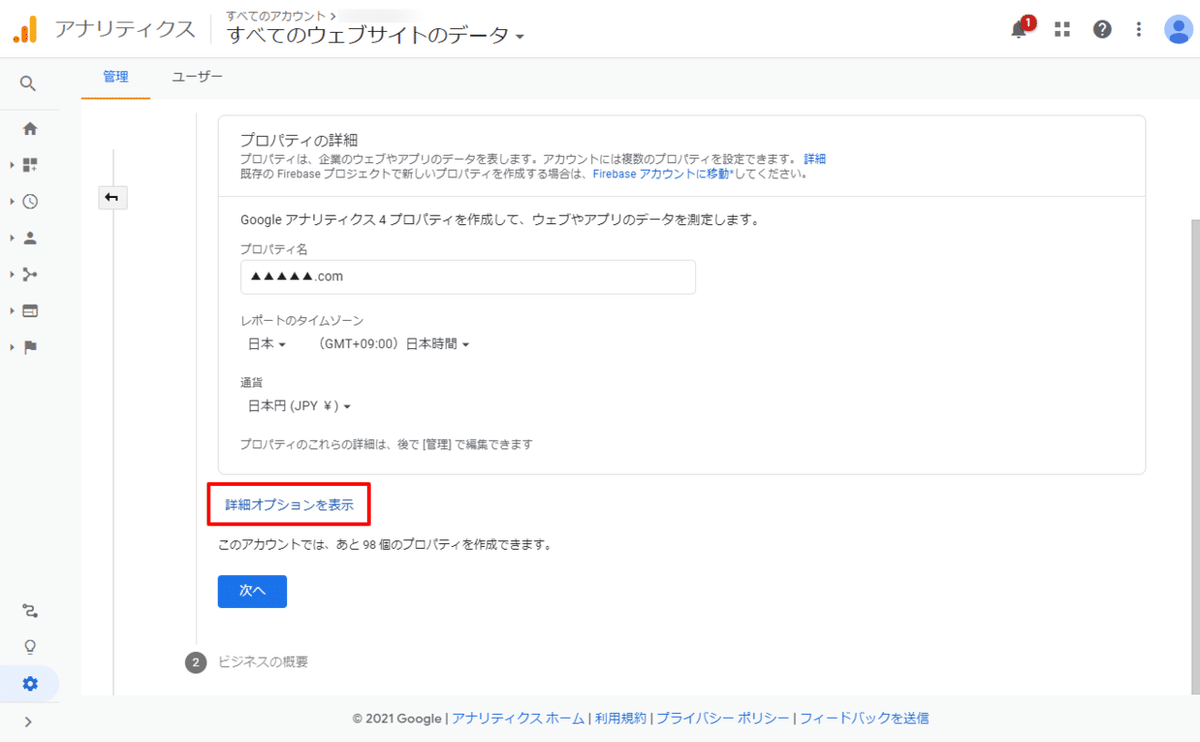Open the notifications bell with badge
Viewport: 1200px width, 742px height.
coord(1018,30)
